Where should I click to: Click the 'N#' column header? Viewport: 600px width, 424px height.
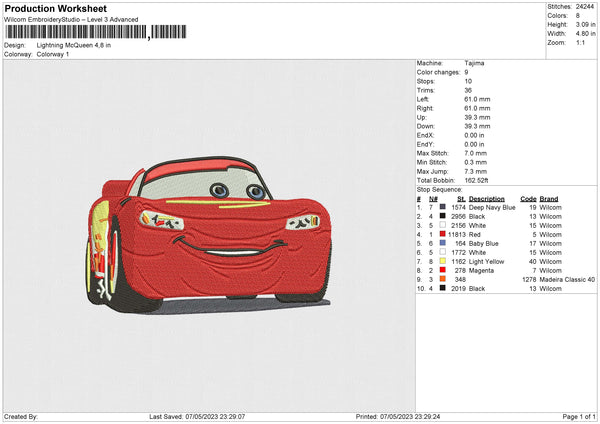click(x=433, y=199)
